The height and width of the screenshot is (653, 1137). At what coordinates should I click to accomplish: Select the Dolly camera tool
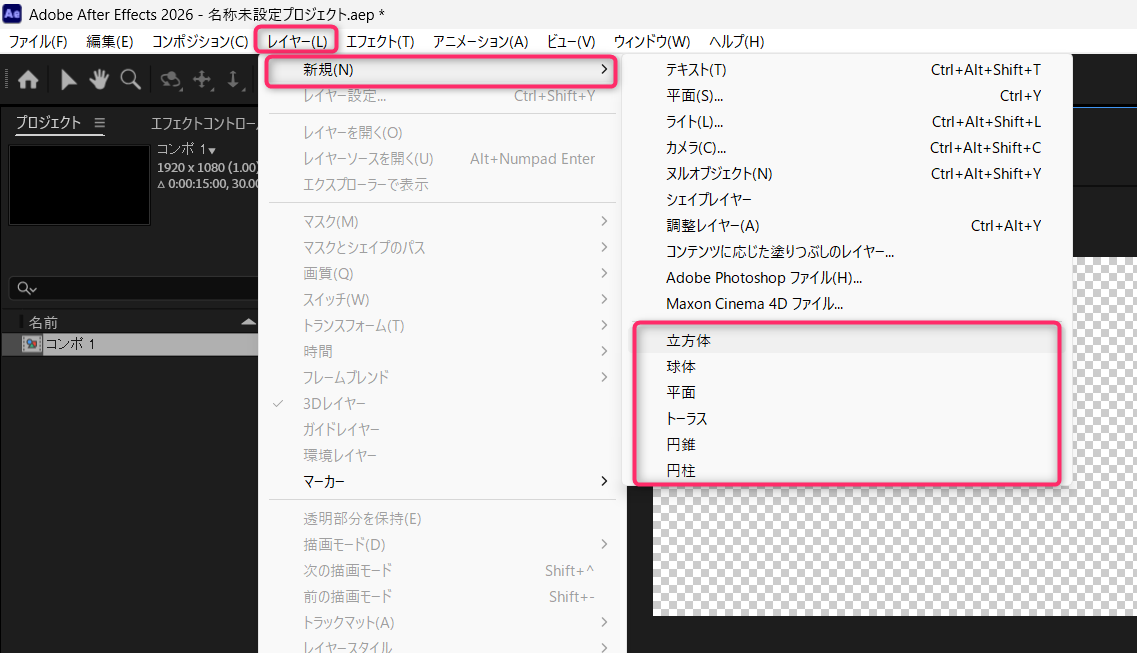pyautogui.click(x=233, y=80)
